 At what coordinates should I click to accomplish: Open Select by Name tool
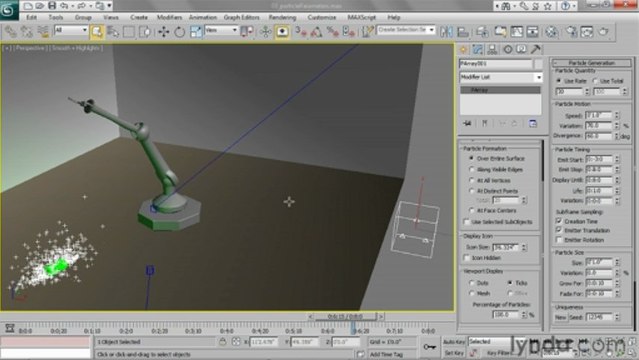tap(113, 31)
